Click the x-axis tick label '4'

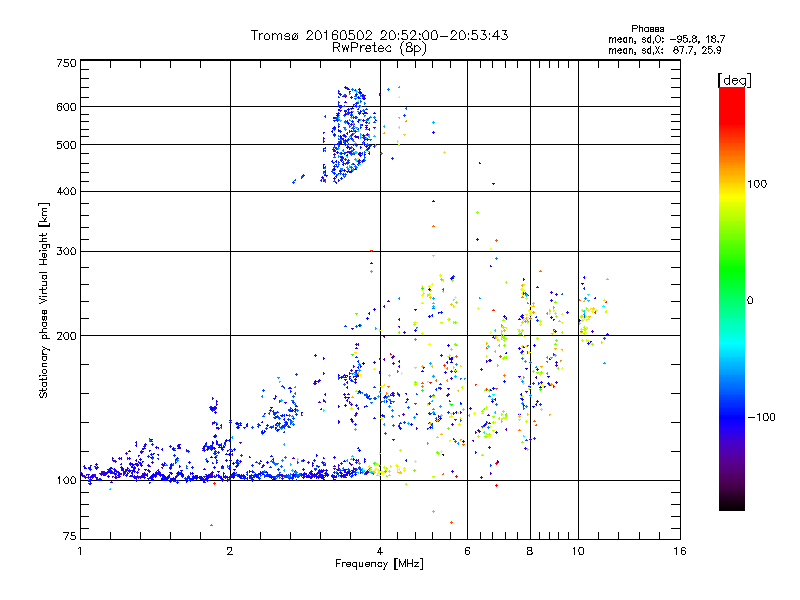click(x=380, y=551)
